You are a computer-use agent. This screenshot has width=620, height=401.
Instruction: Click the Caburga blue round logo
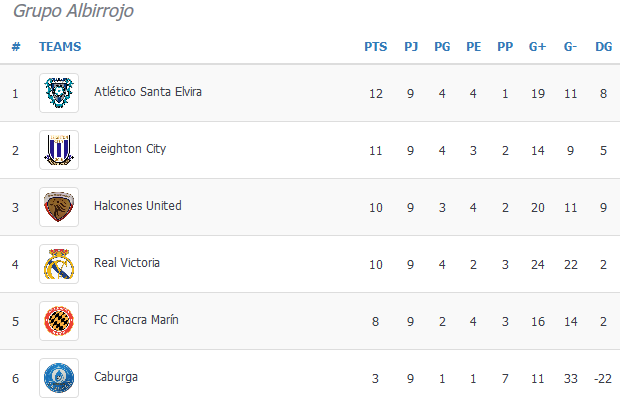tap(59, 378)
